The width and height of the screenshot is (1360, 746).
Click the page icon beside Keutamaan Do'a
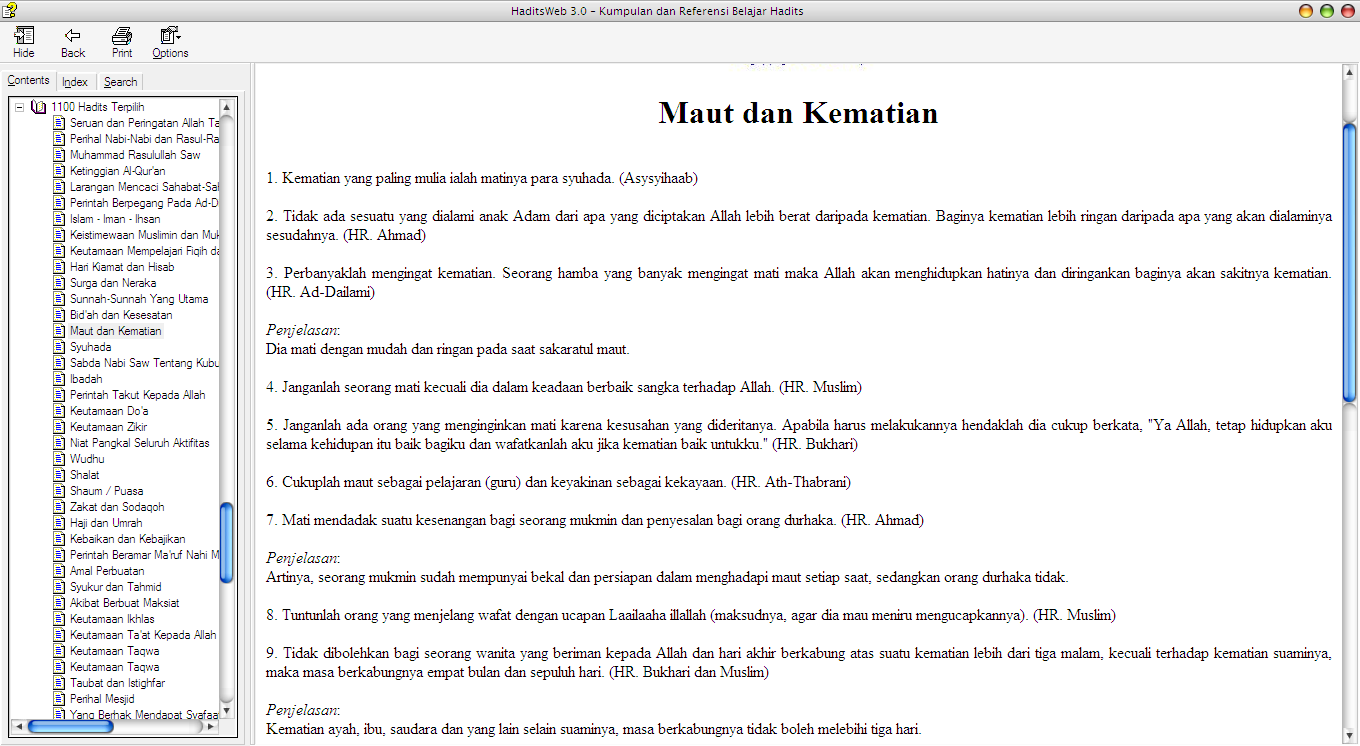click(59, 411)
